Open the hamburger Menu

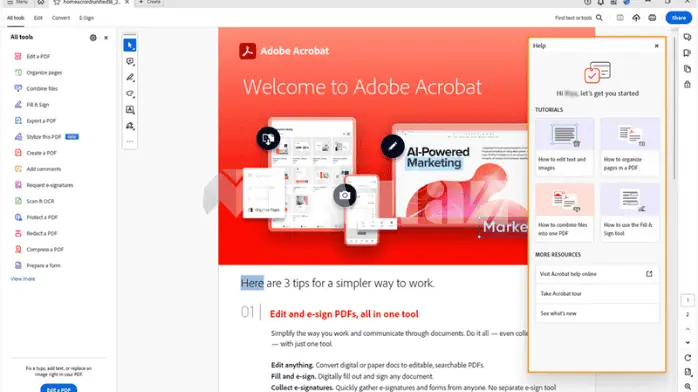17,2
